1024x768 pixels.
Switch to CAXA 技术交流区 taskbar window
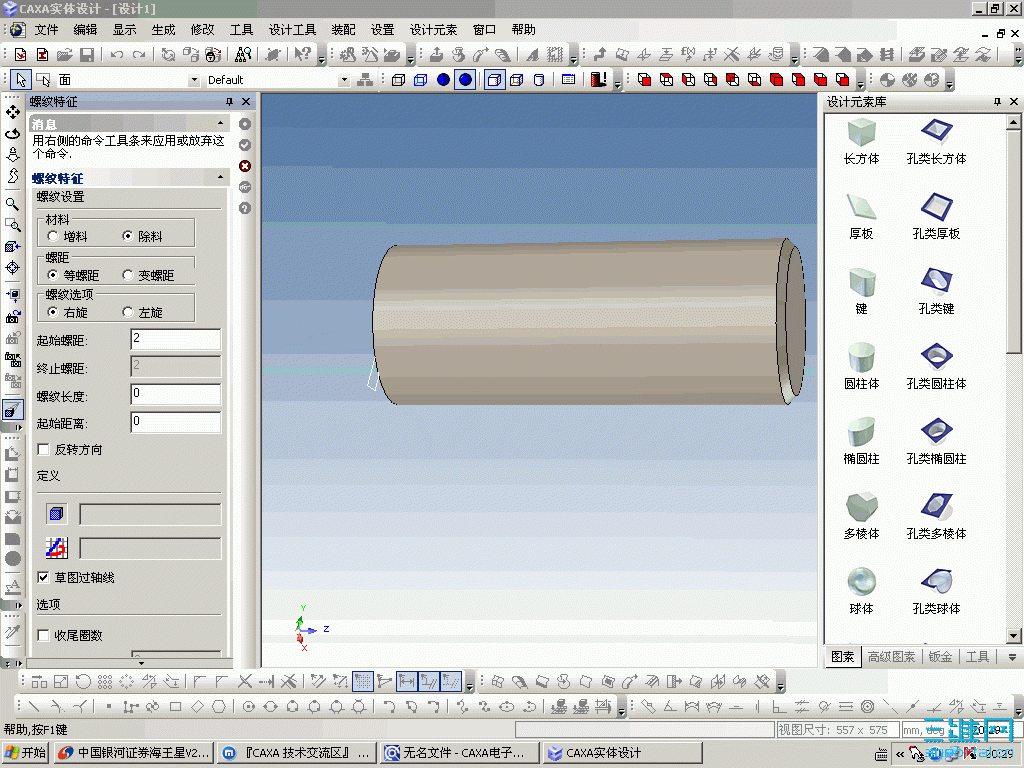coord(296,753)
